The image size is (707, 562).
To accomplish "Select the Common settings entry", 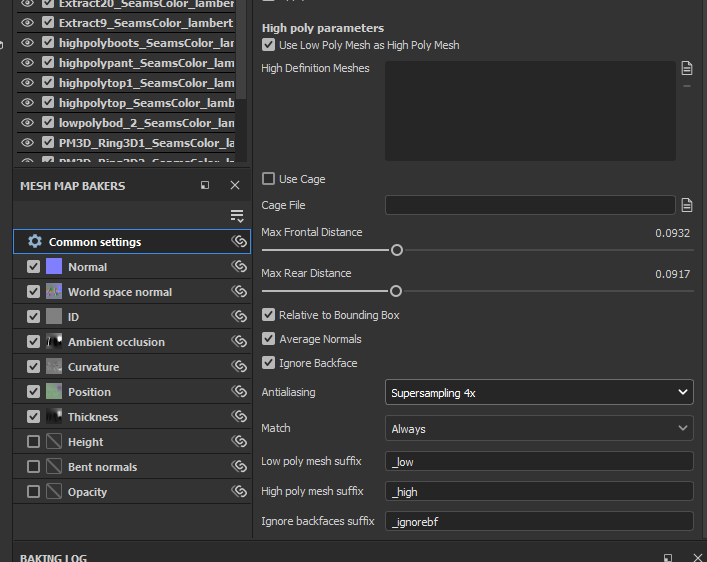I will 95,242.
